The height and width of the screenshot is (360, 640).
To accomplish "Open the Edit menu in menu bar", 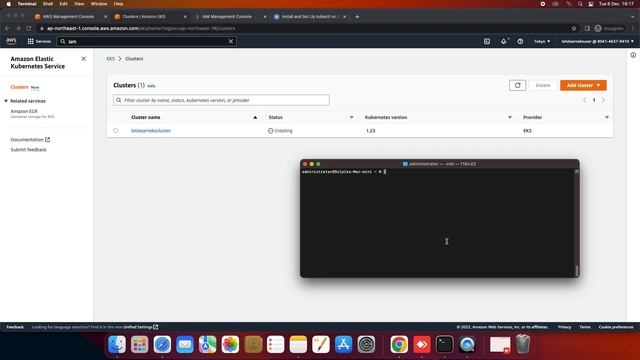I will 63,4.
